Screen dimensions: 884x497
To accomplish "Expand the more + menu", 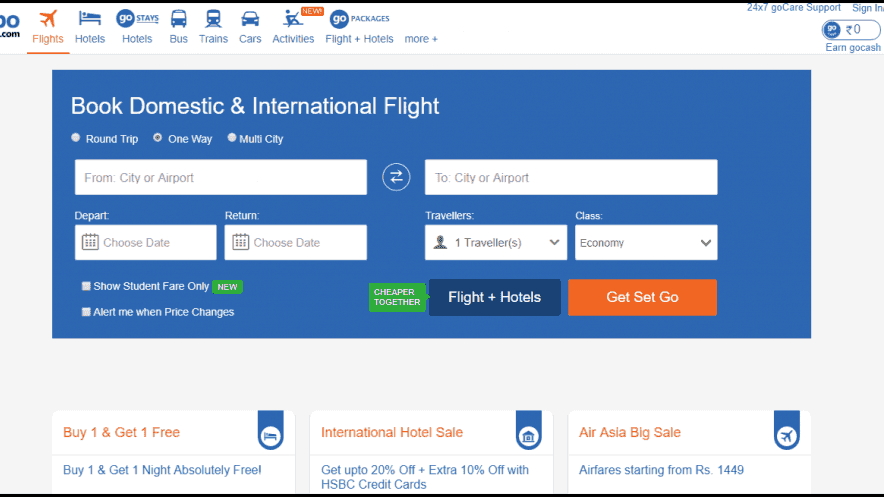I will pyautogui.click(x=421, y=39).
